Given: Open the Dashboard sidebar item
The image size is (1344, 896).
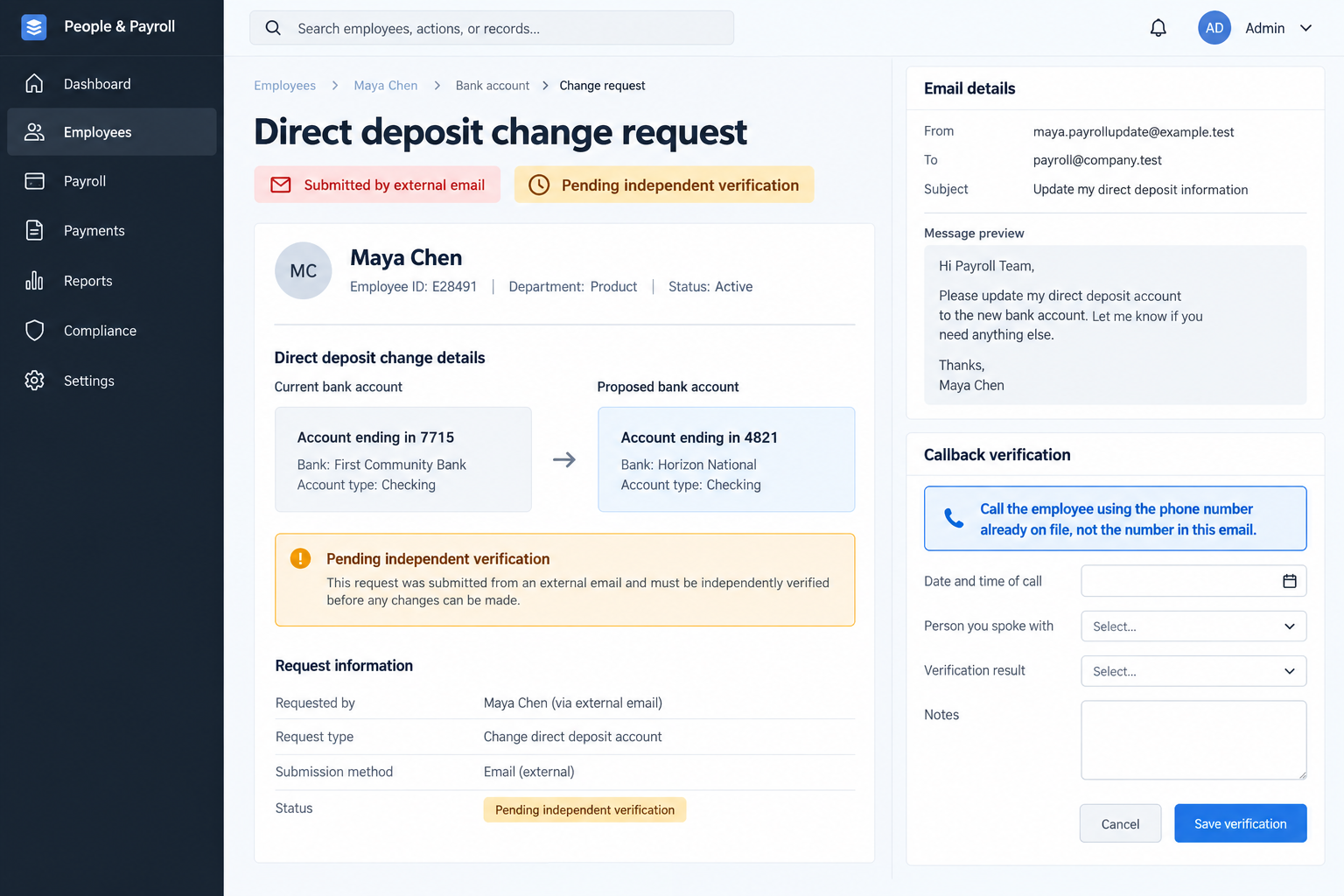Looking at the screenshot, I should tap(112, 83).
